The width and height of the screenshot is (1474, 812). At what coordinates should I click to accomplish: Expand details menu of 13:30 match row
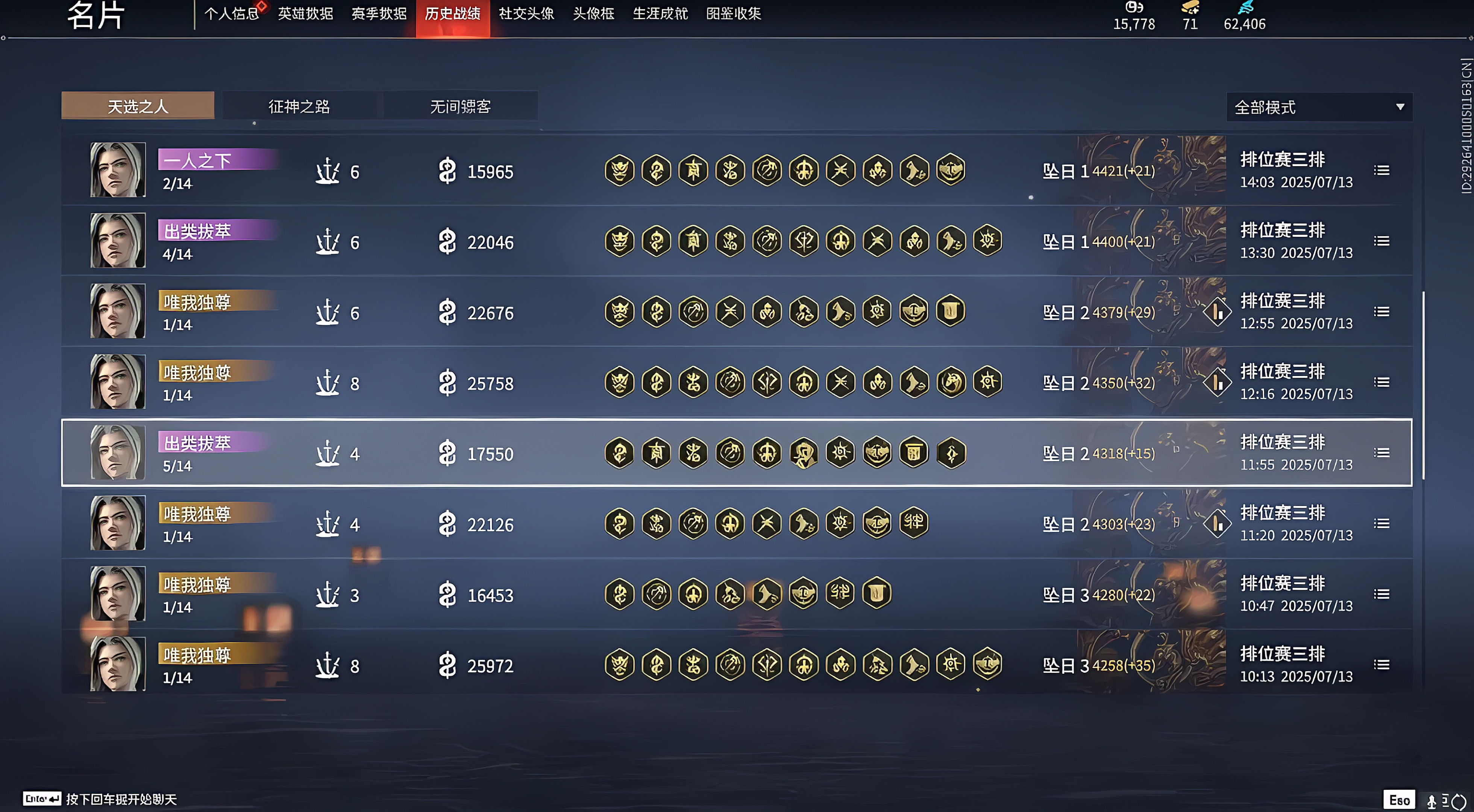point(1381,241)
